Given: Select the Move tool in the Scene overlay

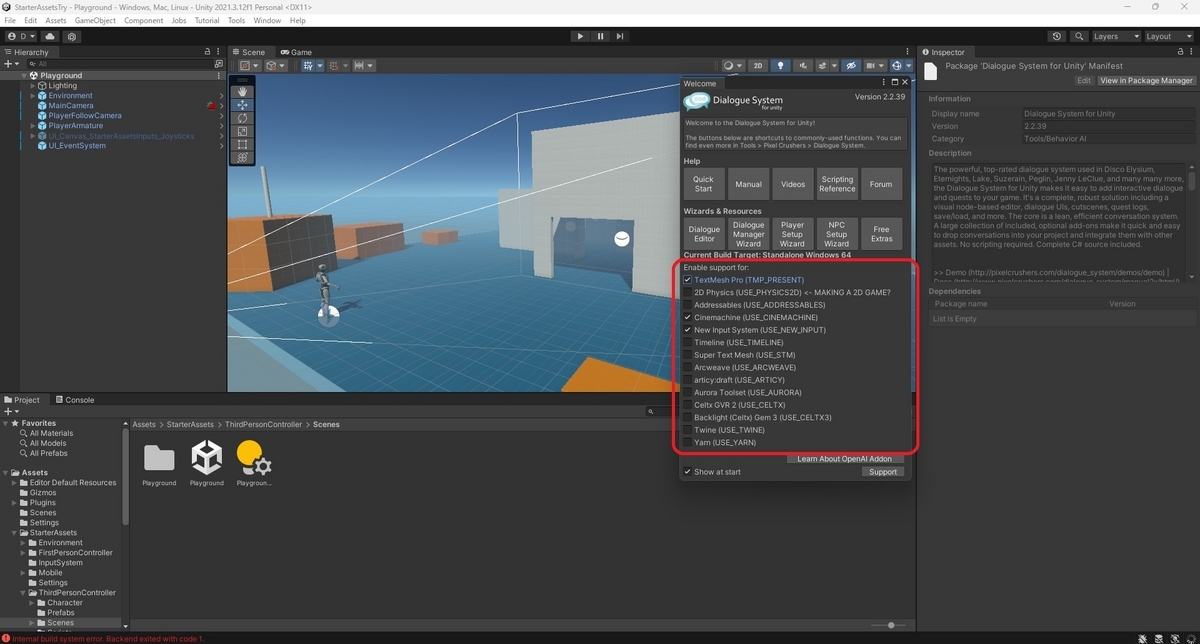Looking at the screenshot, I should (x=242, y=105).
